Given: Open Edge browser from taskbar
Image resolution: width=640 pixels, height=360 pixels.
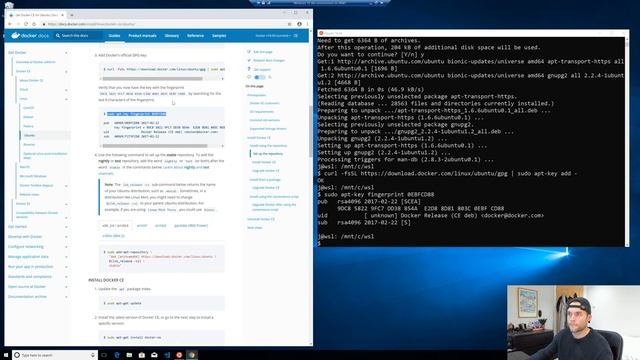Looking at the screenshot, I should point(117,355).
